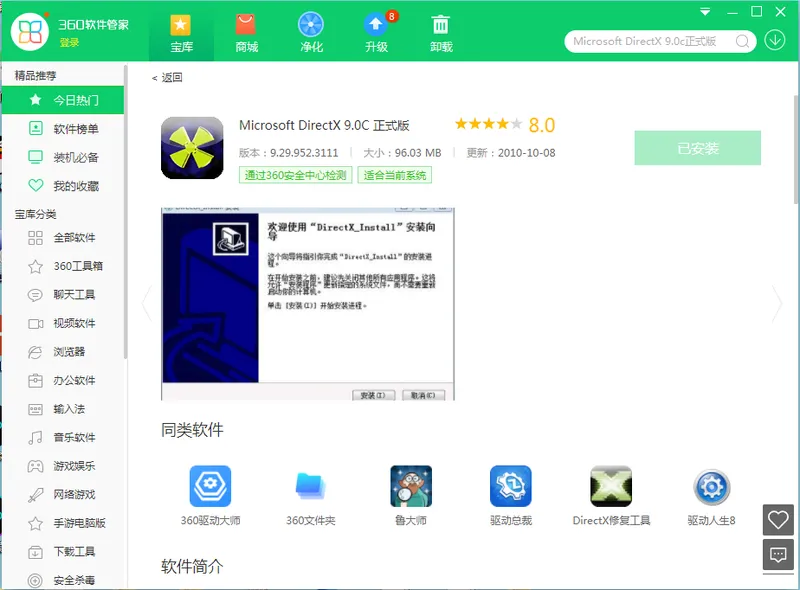
Task: Select the 视频软件 category
Action: tap(63, 323)
